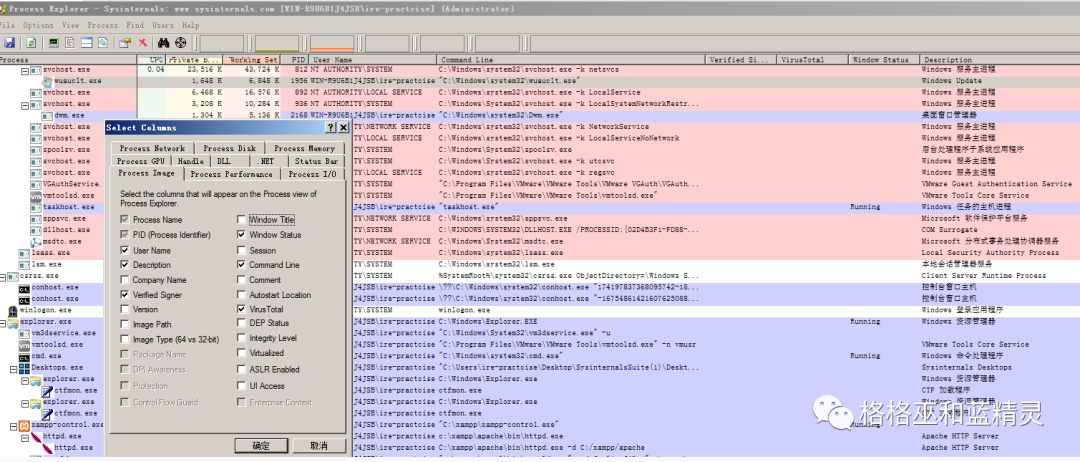Sort by the Working Set column header
This screenshot has height=462, width=1080.
point(252,60)
